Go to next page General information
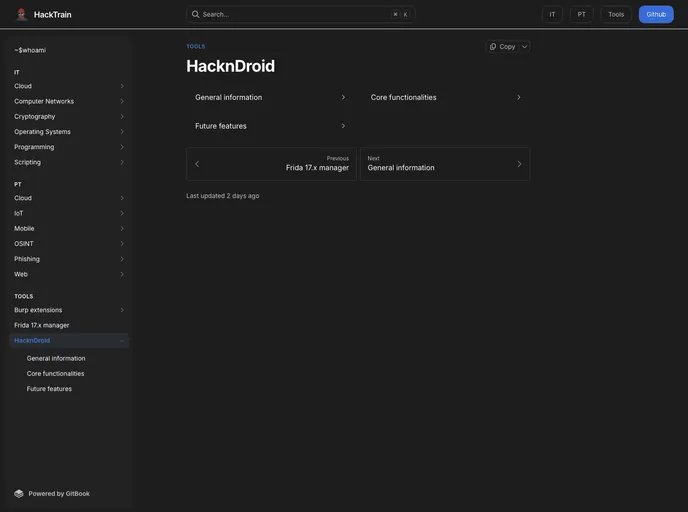688x512 pixels. 445,164
